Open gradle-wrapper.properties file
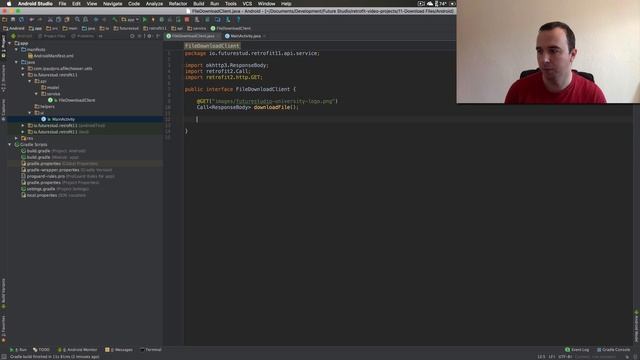 (x=67, y=170)
